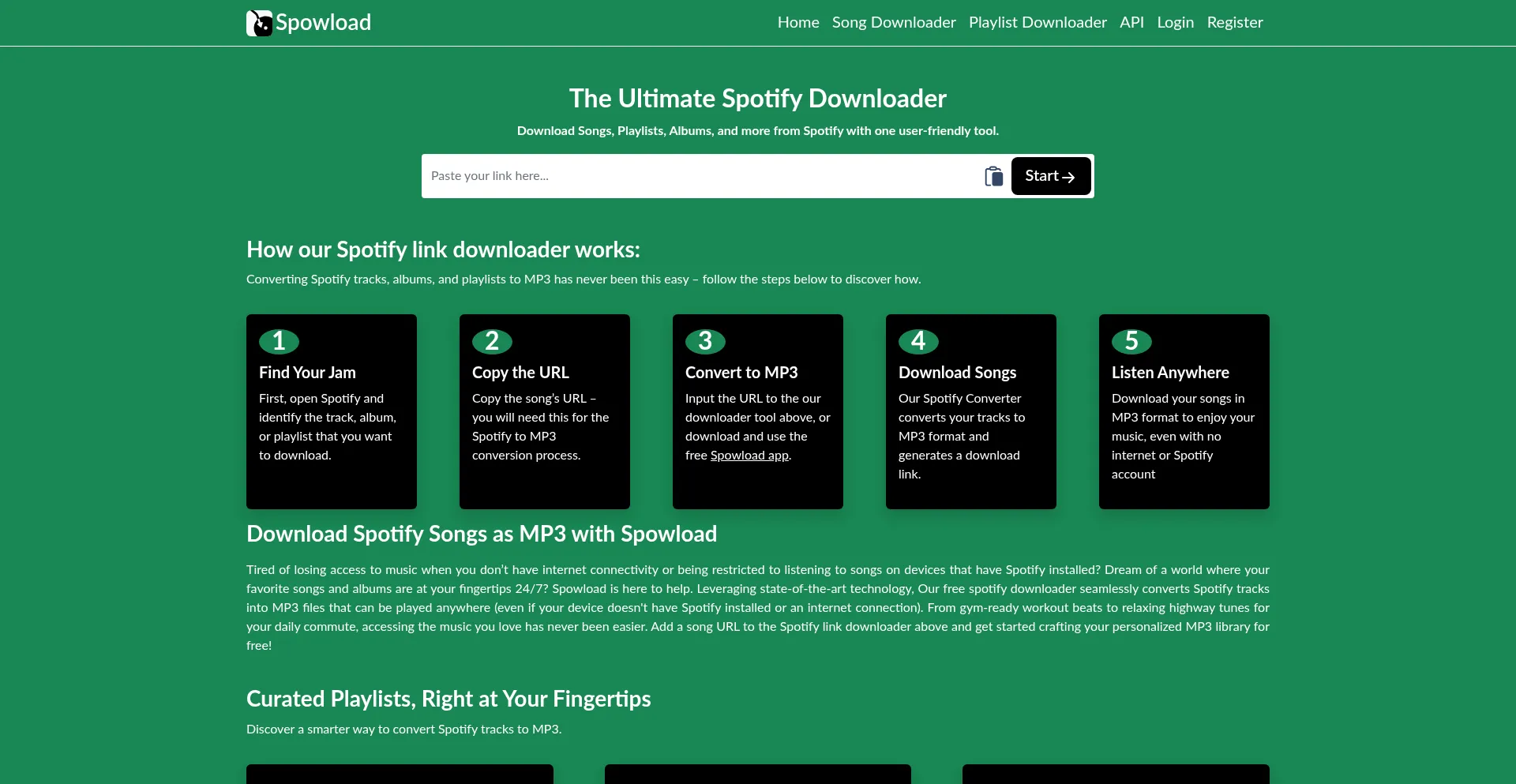This screenshot has height=784, width=1516.
Task: Click step number 2 badge
Action: (492, 341)
